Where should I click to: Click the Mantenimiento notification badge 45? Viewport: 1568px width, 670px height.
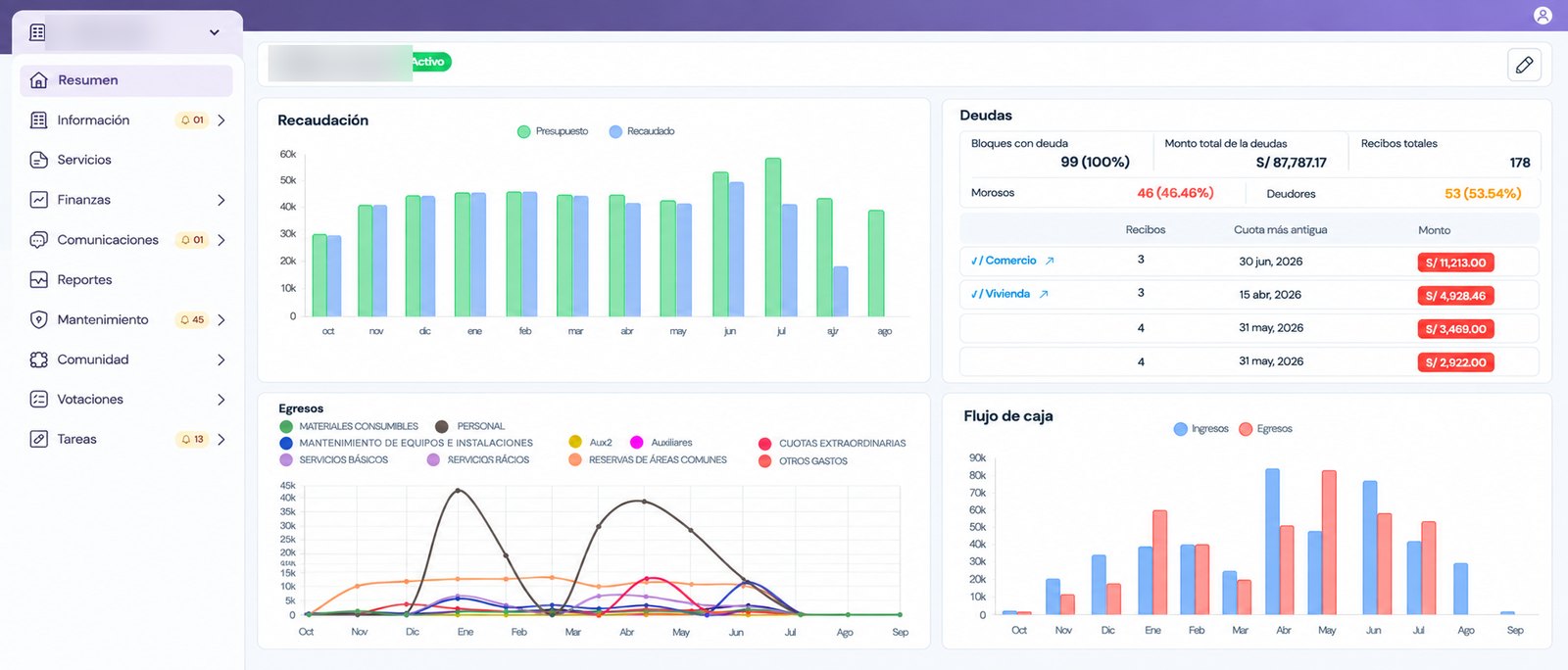click(192, 319)
